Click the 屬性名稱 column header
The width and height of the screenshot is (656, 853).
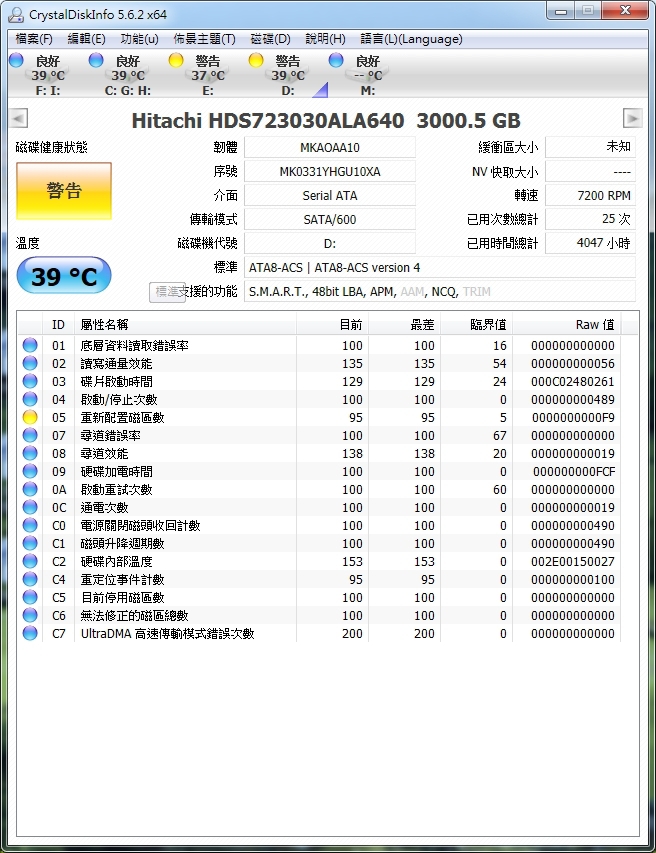point(185,325)
